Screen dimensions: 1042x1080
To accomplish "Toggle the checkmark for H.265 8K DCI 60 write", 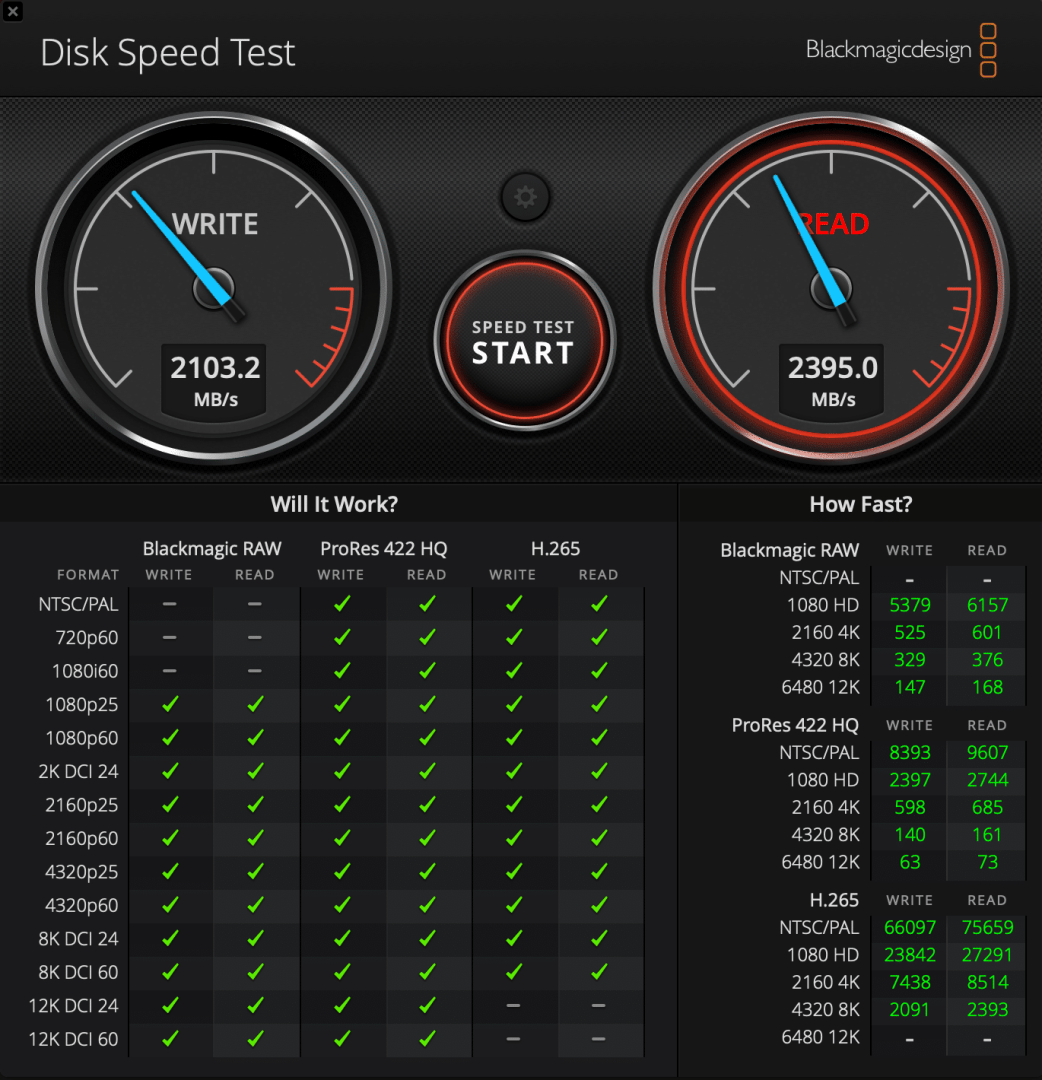I will click(x=513, y=972).
